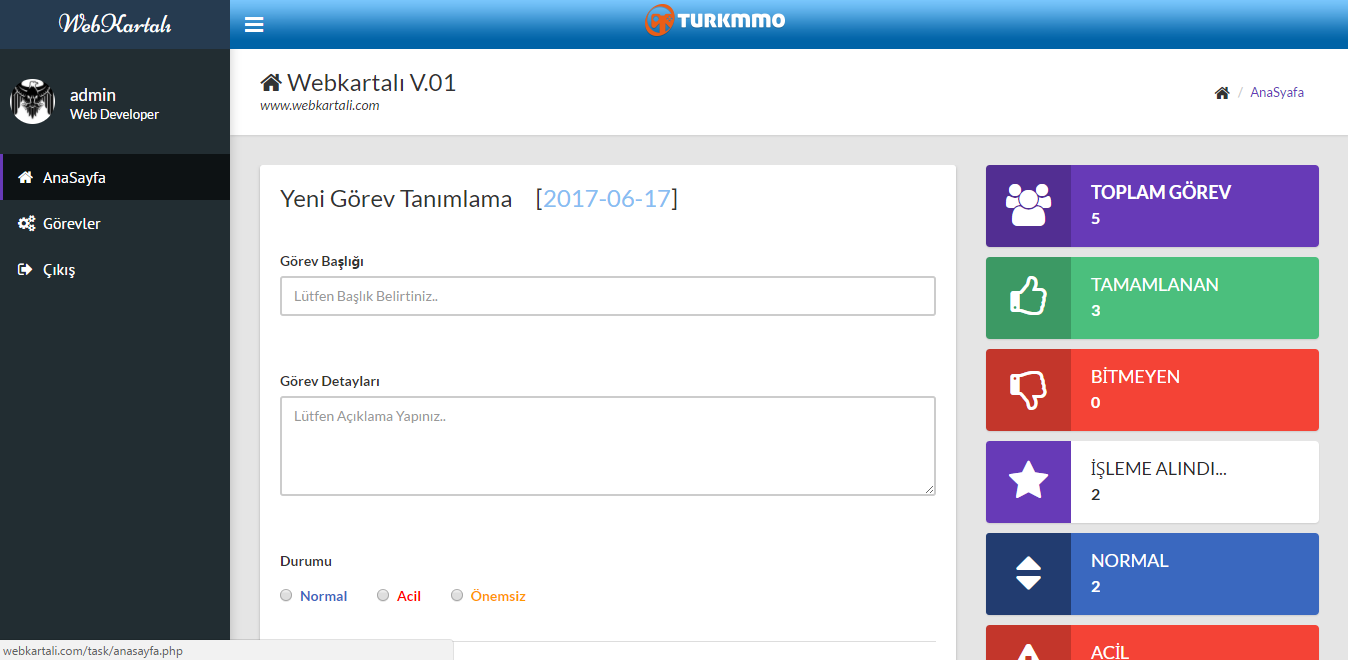Select the Normal status radio button
This screenshot has width=1348, height=660.
click(x=287, y=595)
